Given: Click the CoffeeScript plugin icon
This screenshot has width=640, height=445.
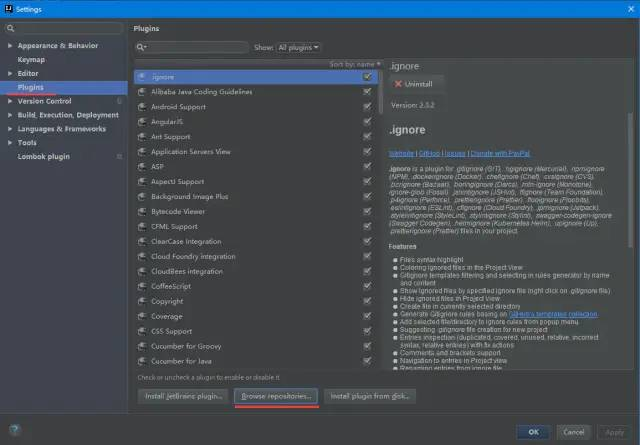Looking at the screenshot, I should tap(142, 287).
